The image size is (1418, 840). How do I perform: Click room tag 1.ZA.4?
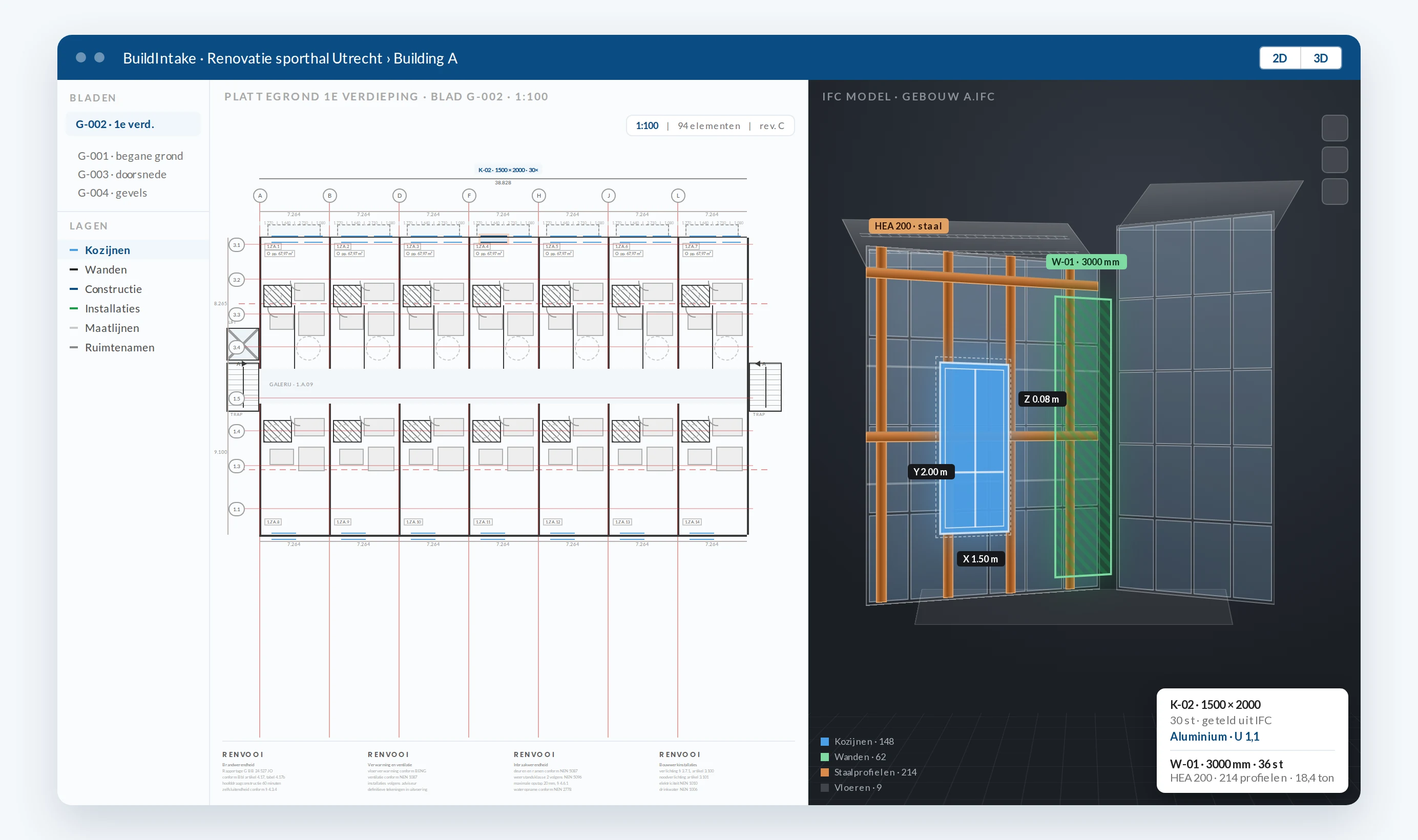(x=482, y=246)
